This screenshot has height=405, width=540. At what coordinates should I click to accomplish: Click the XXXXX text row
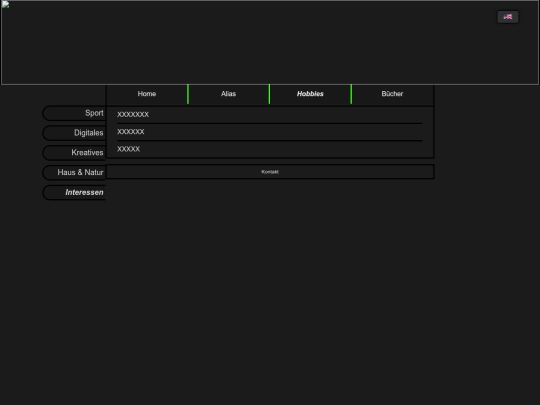[128, 149]
